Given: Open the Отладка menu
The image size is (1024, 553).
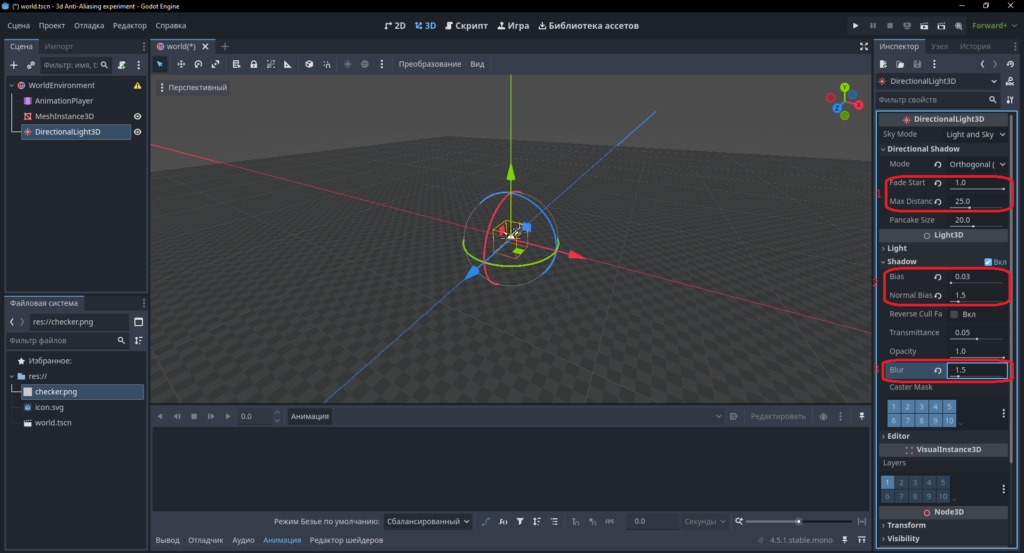Looking at the screenshot, I should pyautogui.click(x=89, y=25).
